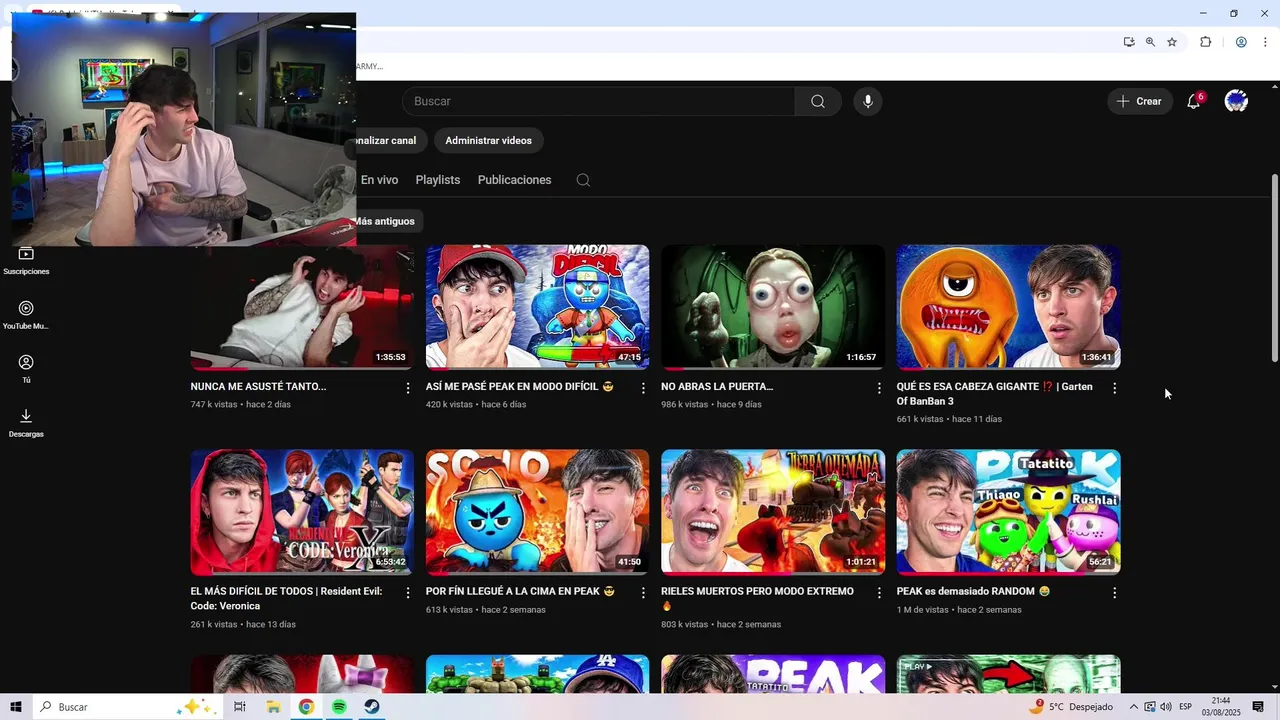Image resolution: width=1280 pixels, height=720 pixels.
Task: Open Chrome three-dot menu
Action: (x=1265, y=42)
